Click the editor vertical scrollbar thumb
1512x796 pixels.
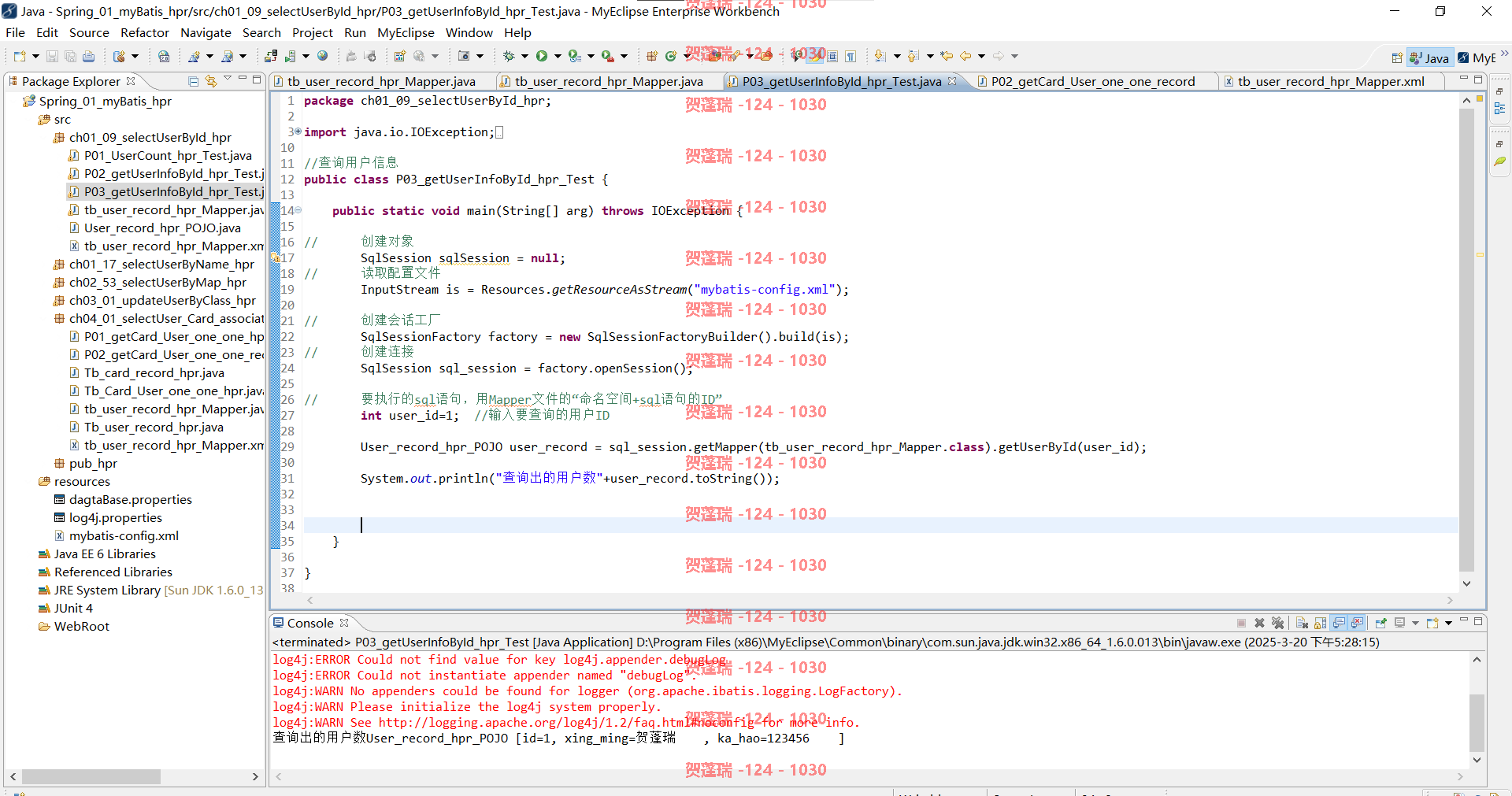1466,339
